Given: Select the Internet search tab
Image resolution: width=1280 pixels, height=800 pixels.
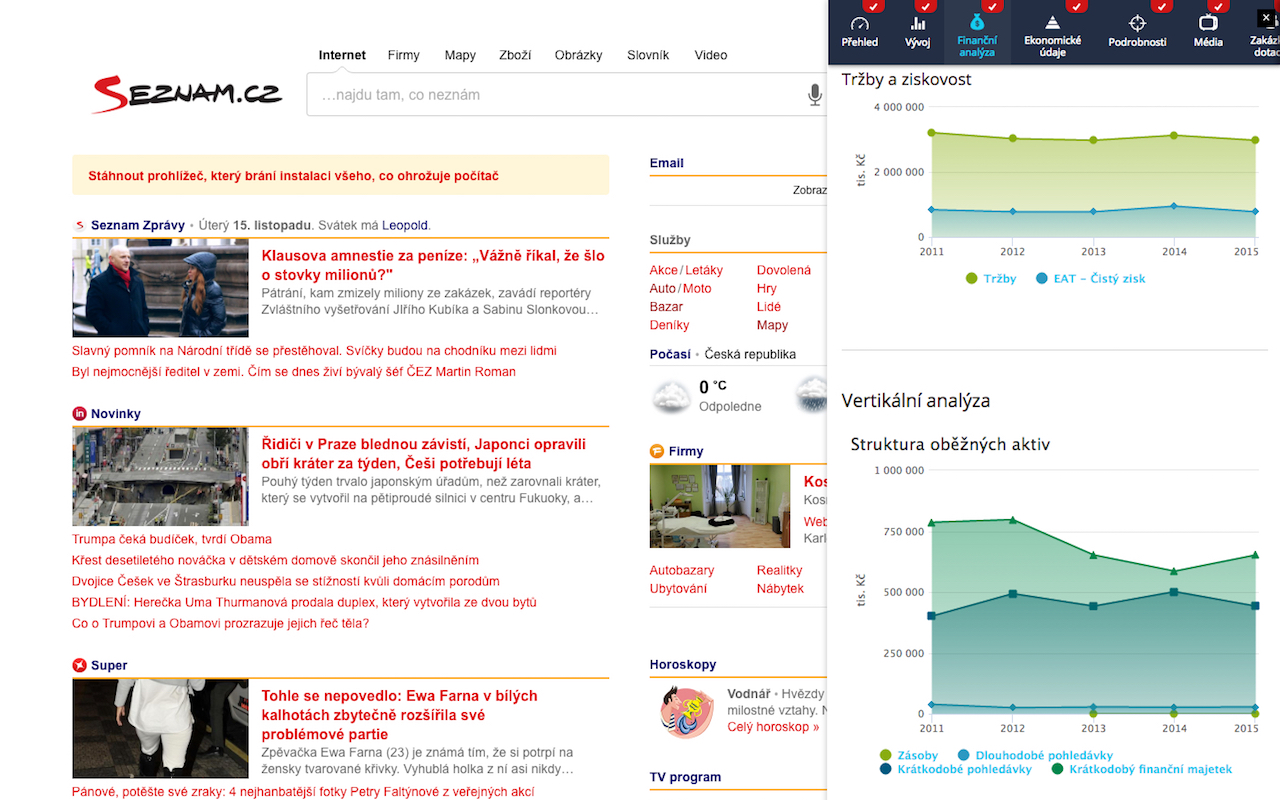Looking at the screenshot, I should coord(342,55).
